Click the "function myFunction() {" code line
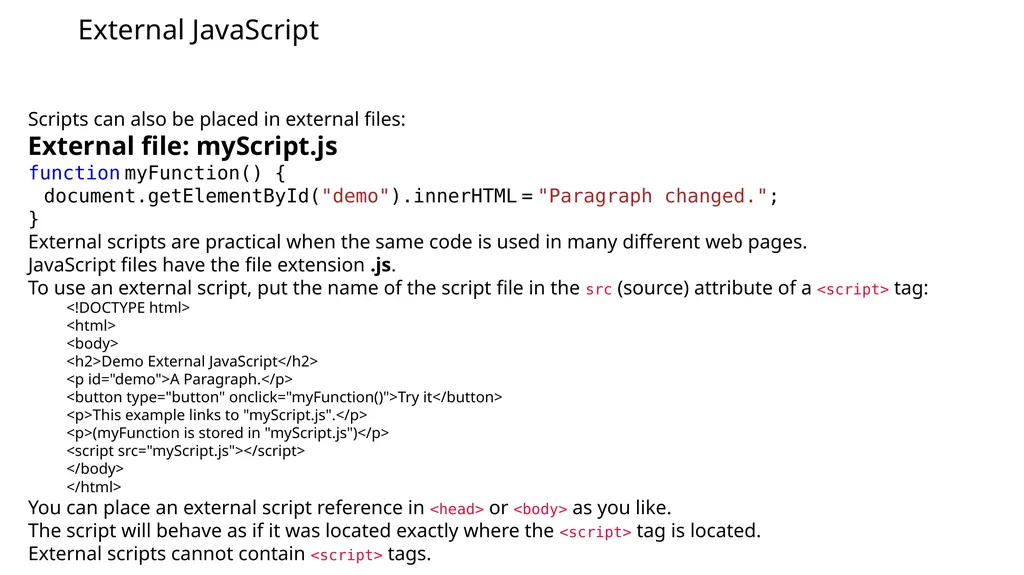1024x575 pixels. [157, 173]
